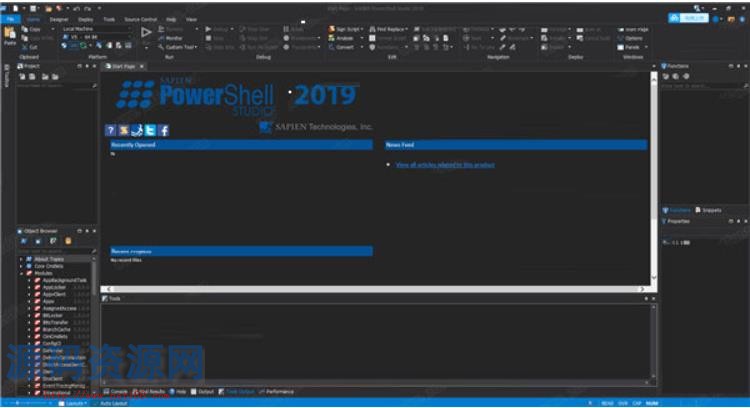Click Monitor in the Run group

171,38
